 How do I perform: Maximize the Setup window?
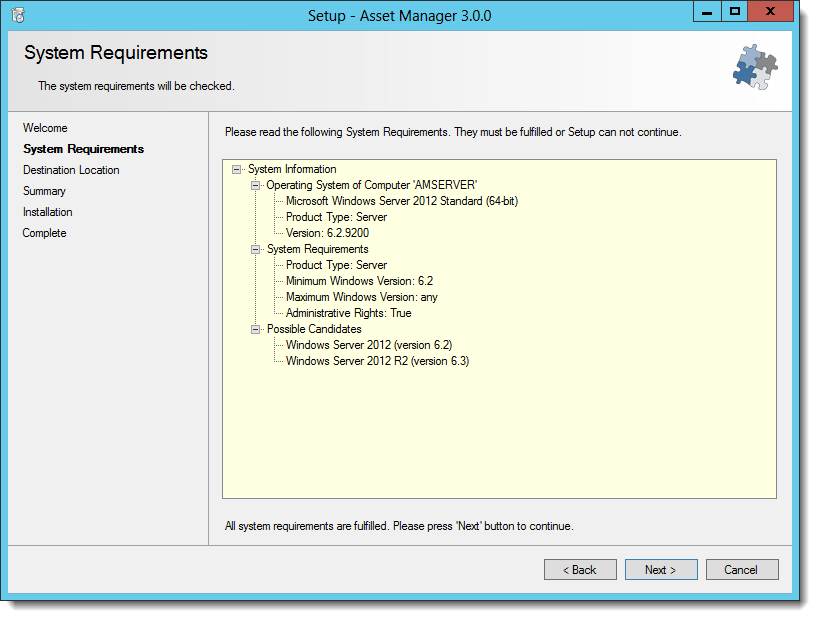[x=734, y=11]
